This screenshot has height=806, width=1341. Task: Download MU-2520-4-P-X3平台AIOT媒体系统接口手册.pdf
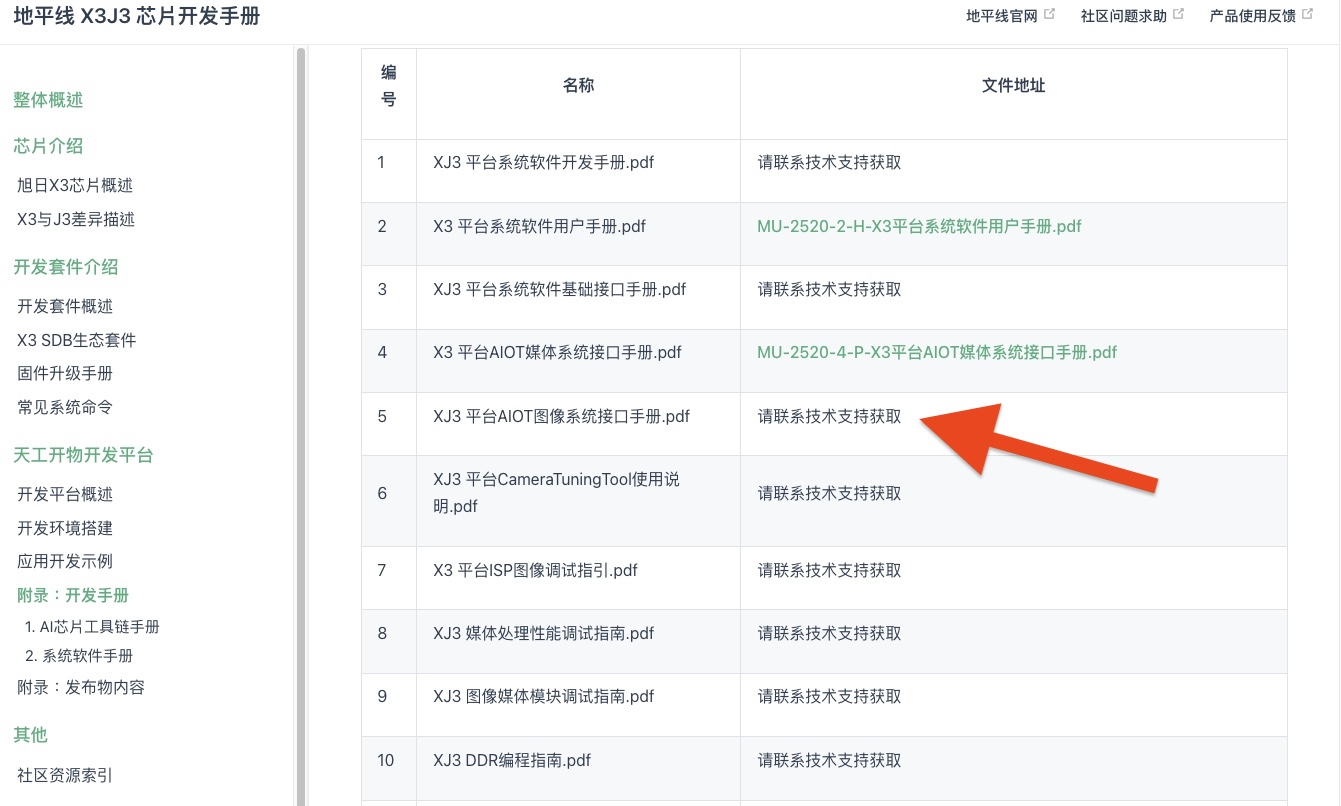tap(937, 352)
